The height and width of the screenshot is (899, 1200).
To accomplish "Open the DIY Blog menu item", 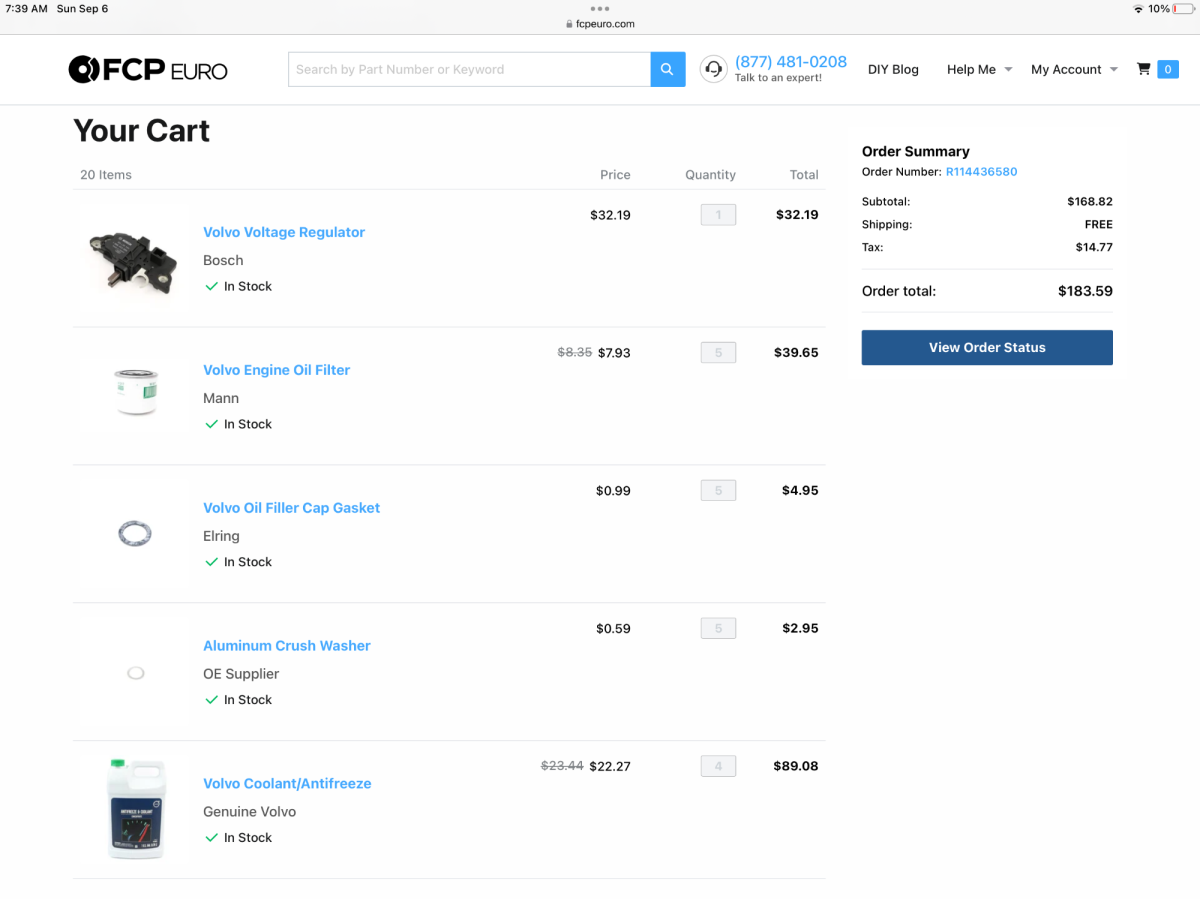I will 893,69.
